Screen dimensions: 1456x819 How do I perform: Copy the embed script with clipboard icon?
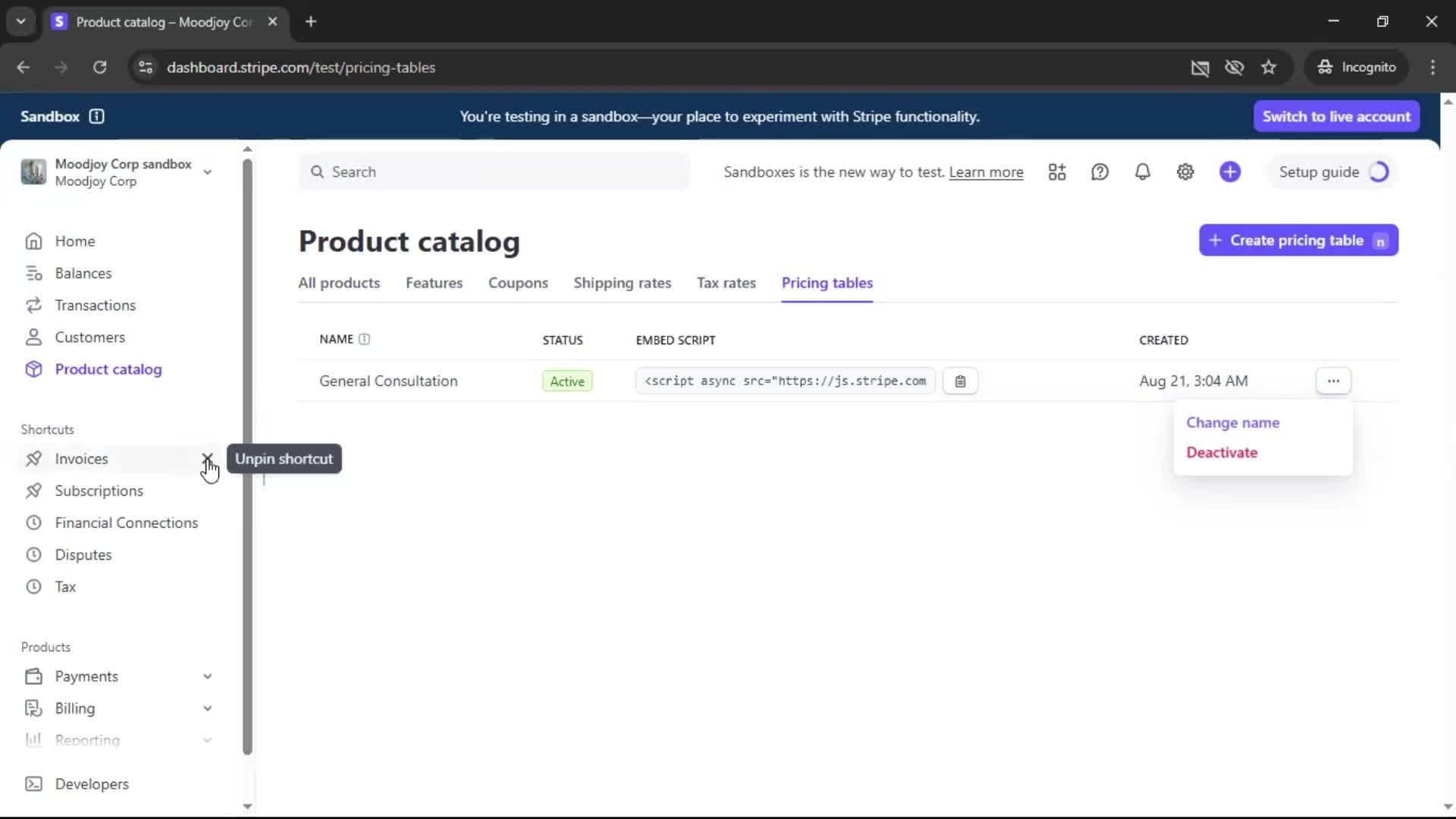[x=960, y=381]
